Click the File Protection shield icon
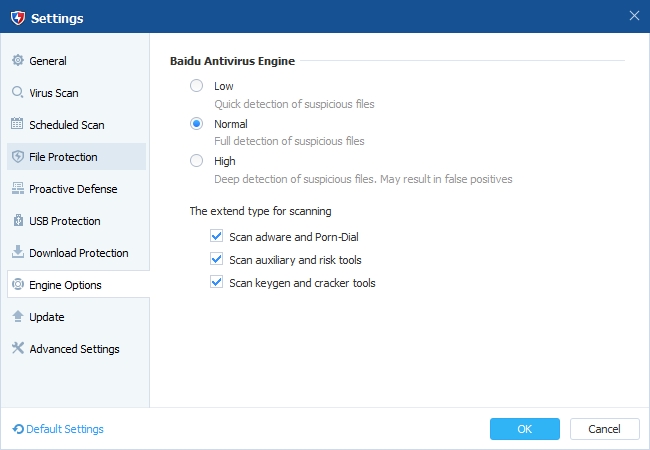650x450 pixels. click(x=17, y=157)
